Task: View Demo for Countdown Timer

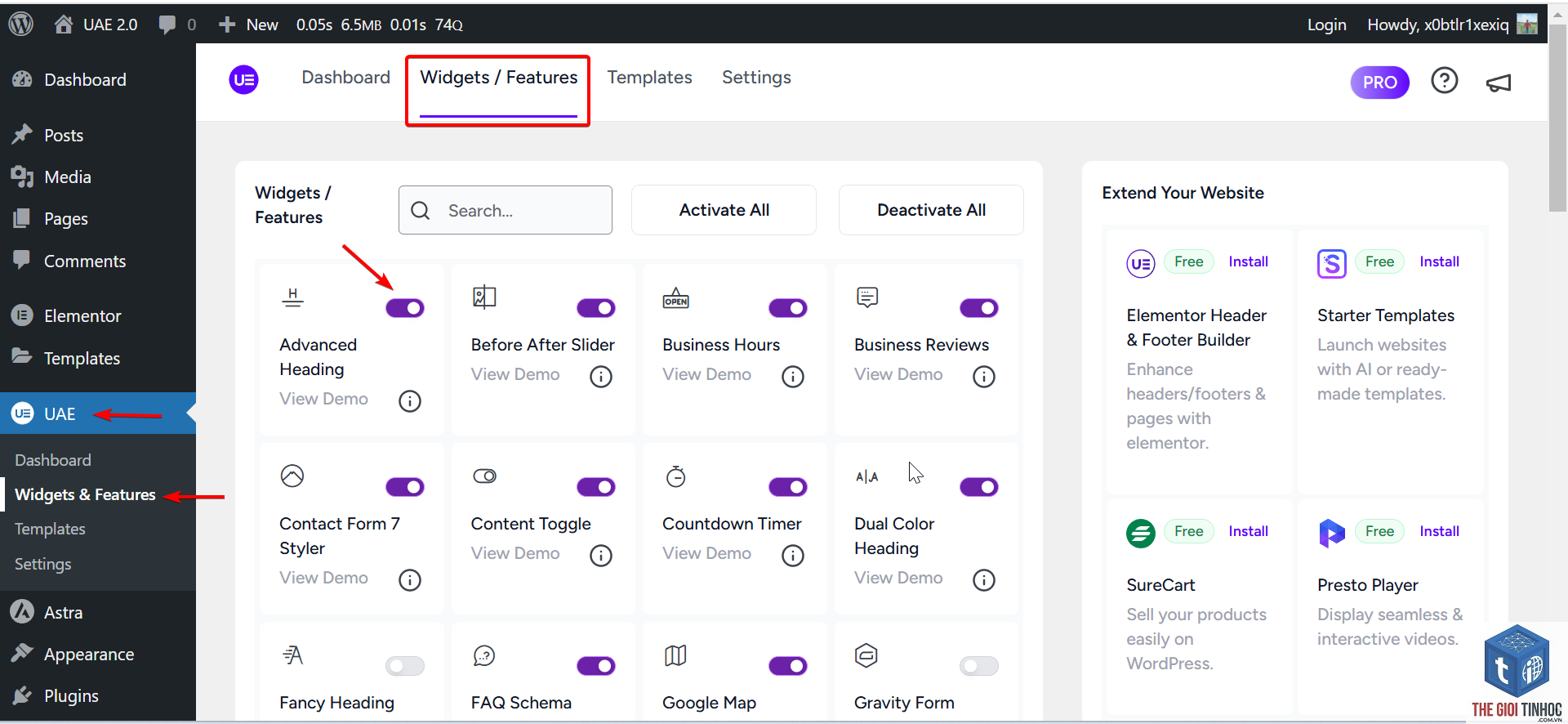Action: click(706, 553)
